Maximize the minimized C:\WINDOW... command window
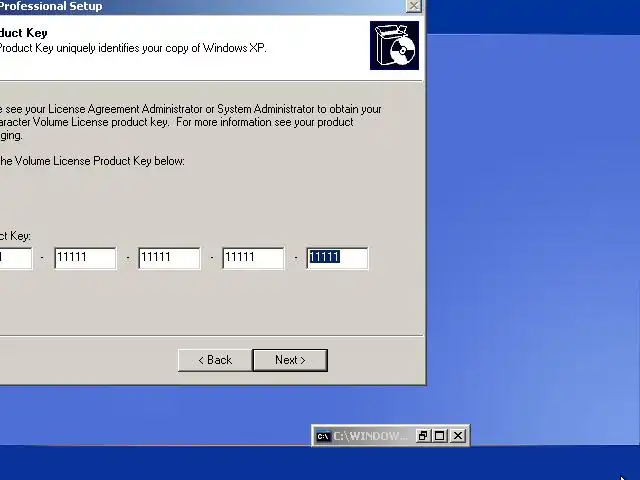 pos(440,436)
